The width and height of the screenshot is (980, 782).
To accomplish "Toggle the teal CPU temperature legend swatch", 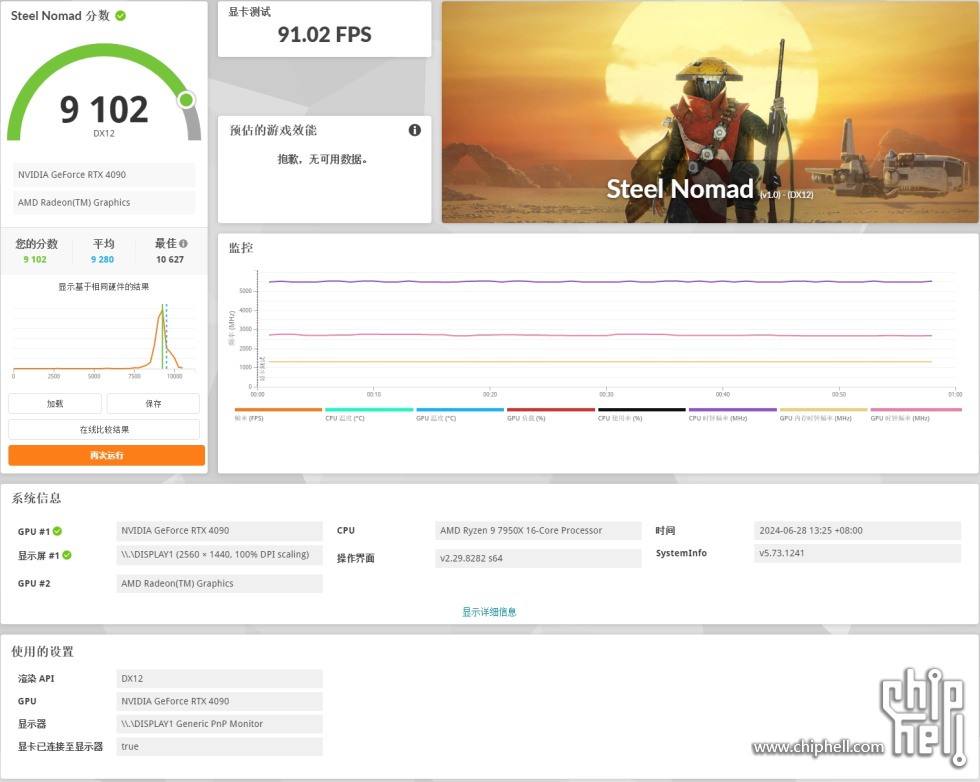I will tap(369, 409).
